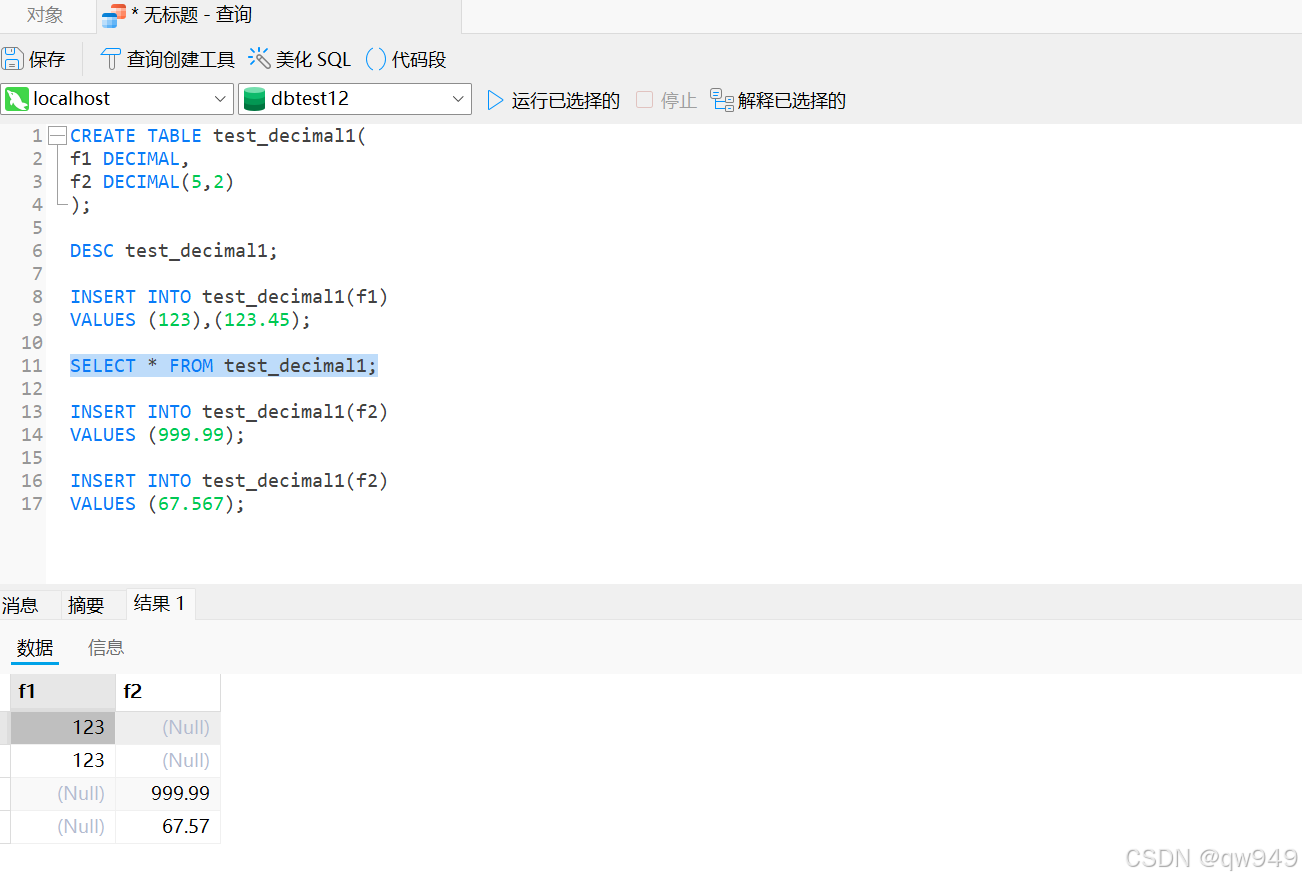Image resolution: width=1302 pixels, height=880 pixels.
Task: Select the 数据 data tab
Action: coord(34,647)
